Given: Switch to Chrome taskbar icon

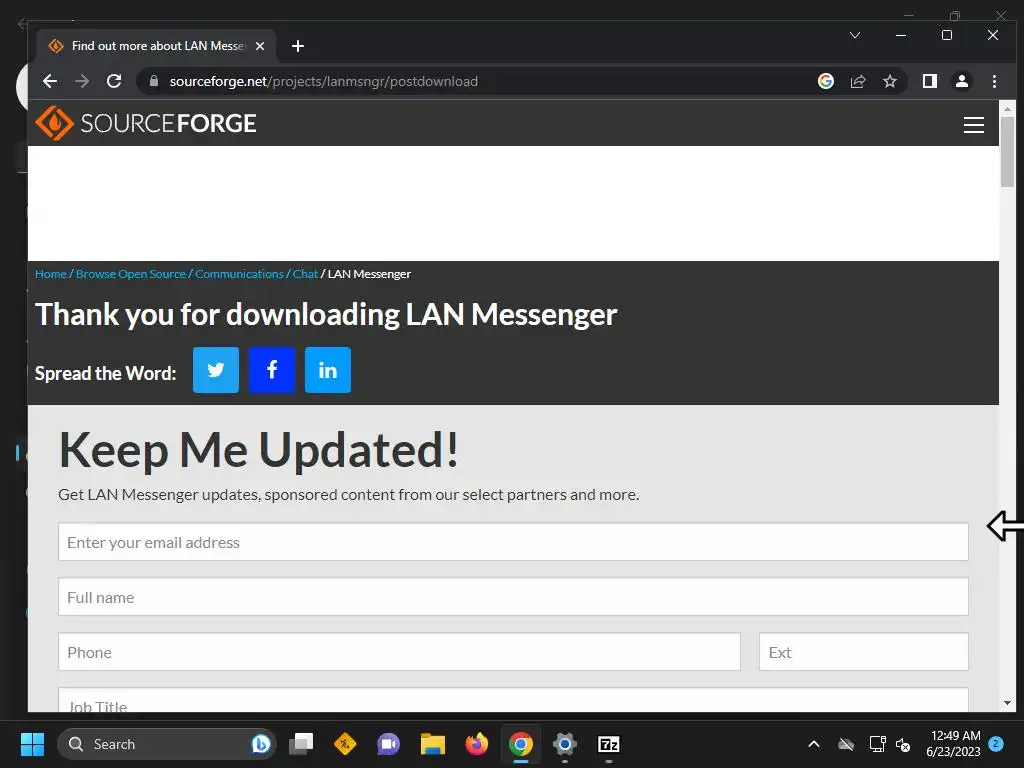Looking at the screenshot, I should 520,744.
